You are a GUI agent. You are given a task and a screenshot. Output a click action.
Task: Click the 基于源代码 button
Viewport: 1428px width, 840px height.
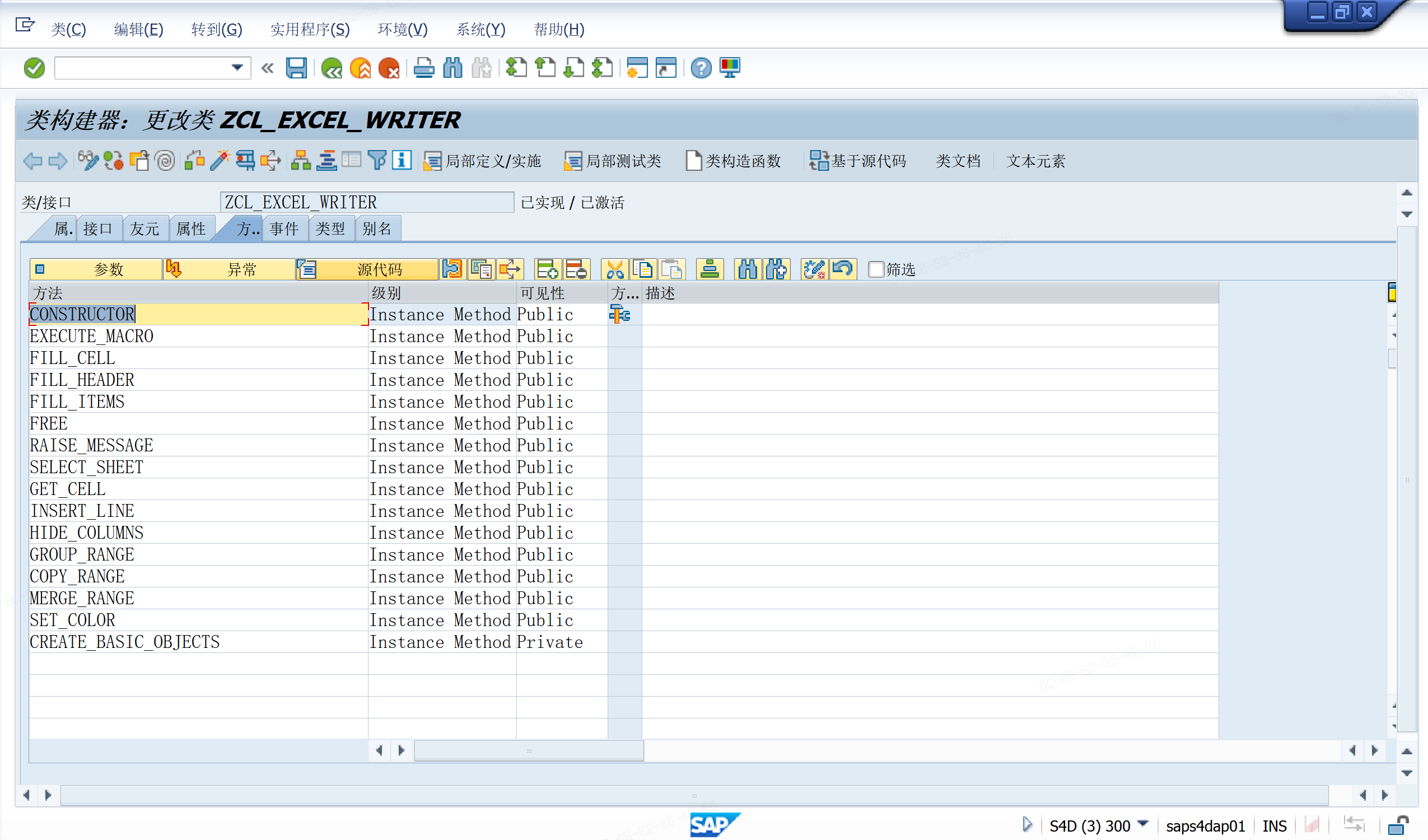point(858,161)
